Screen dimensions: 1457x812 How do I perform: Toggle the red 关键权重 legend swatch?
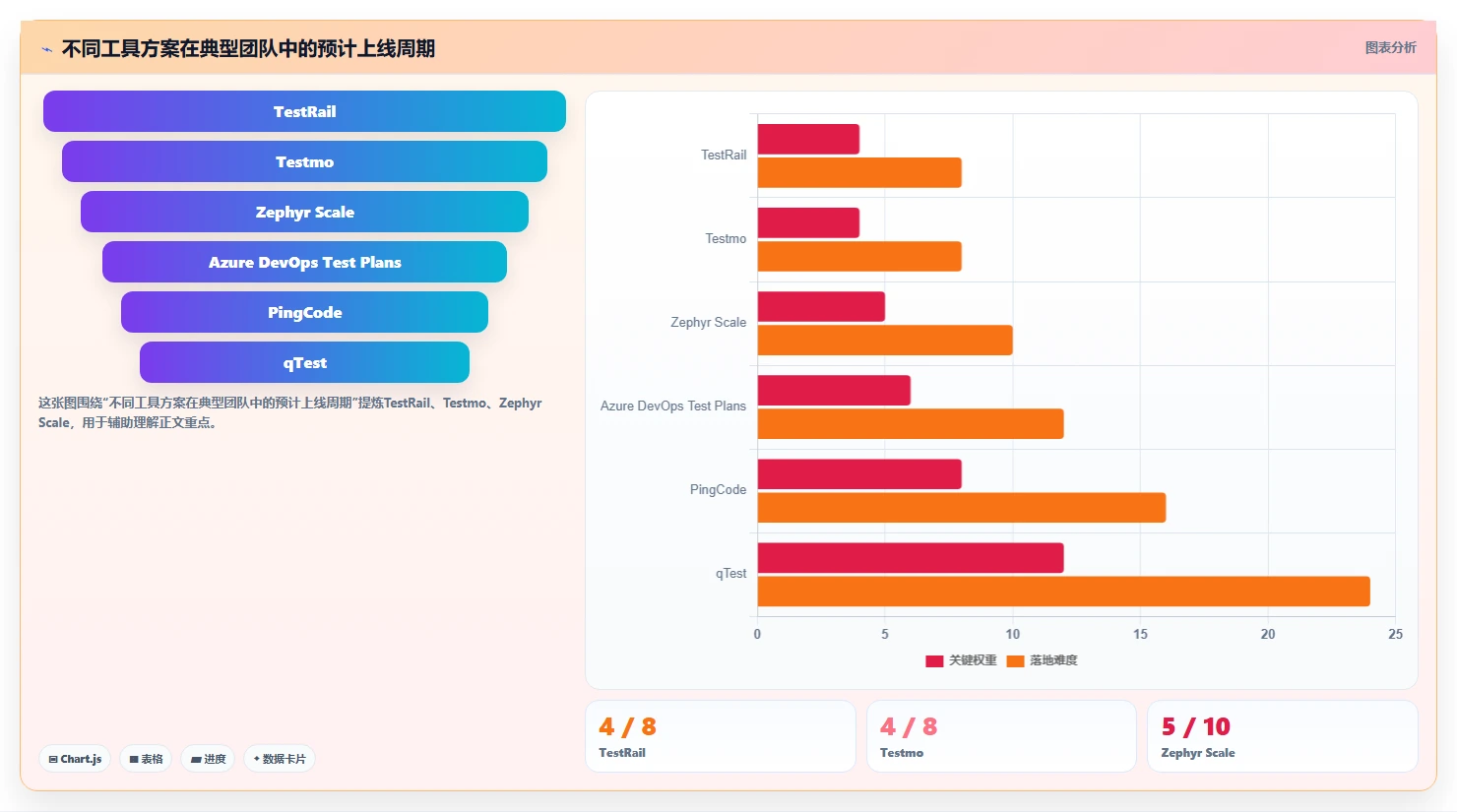[934, 660]
